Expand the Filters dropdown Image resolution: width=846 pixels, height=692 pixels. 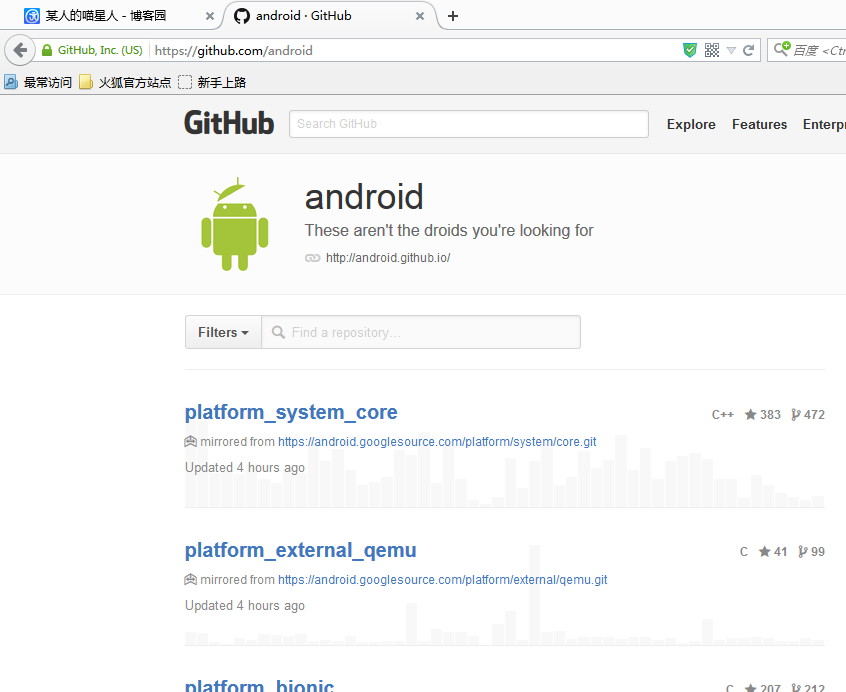tap(223, 332)
